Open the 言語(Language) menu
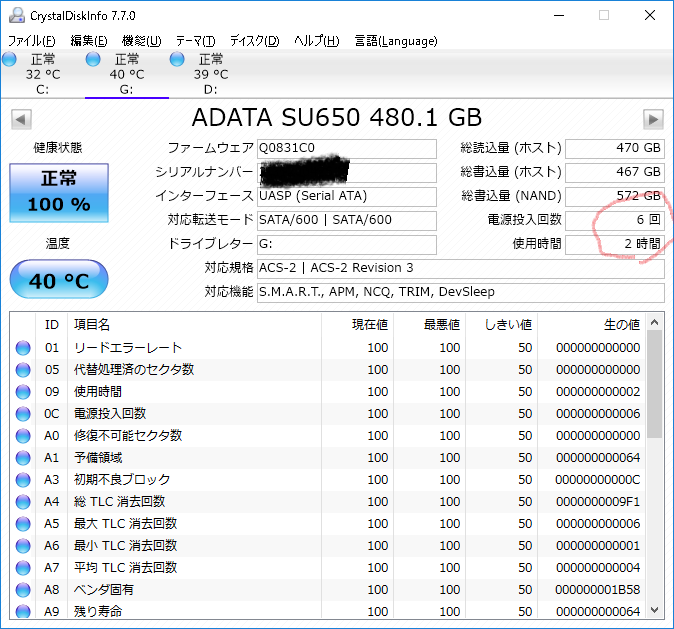The image size is (674, 629). [396, 41]
